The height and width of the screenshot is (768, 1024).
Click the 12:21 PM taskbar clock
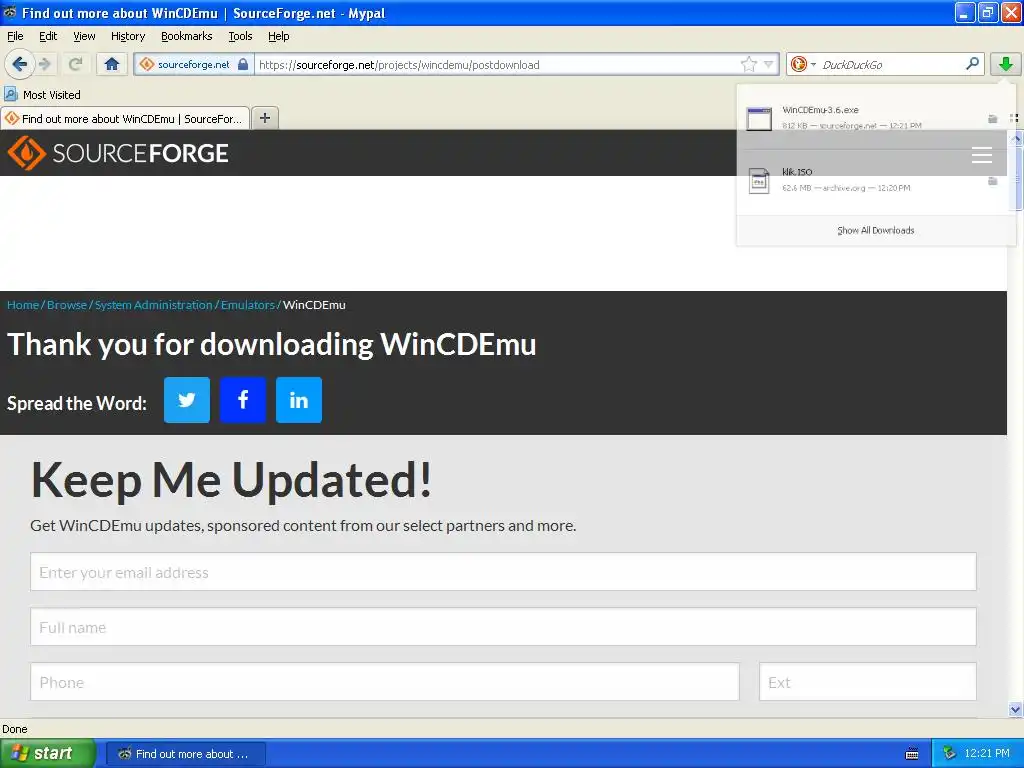pos(987,753)
